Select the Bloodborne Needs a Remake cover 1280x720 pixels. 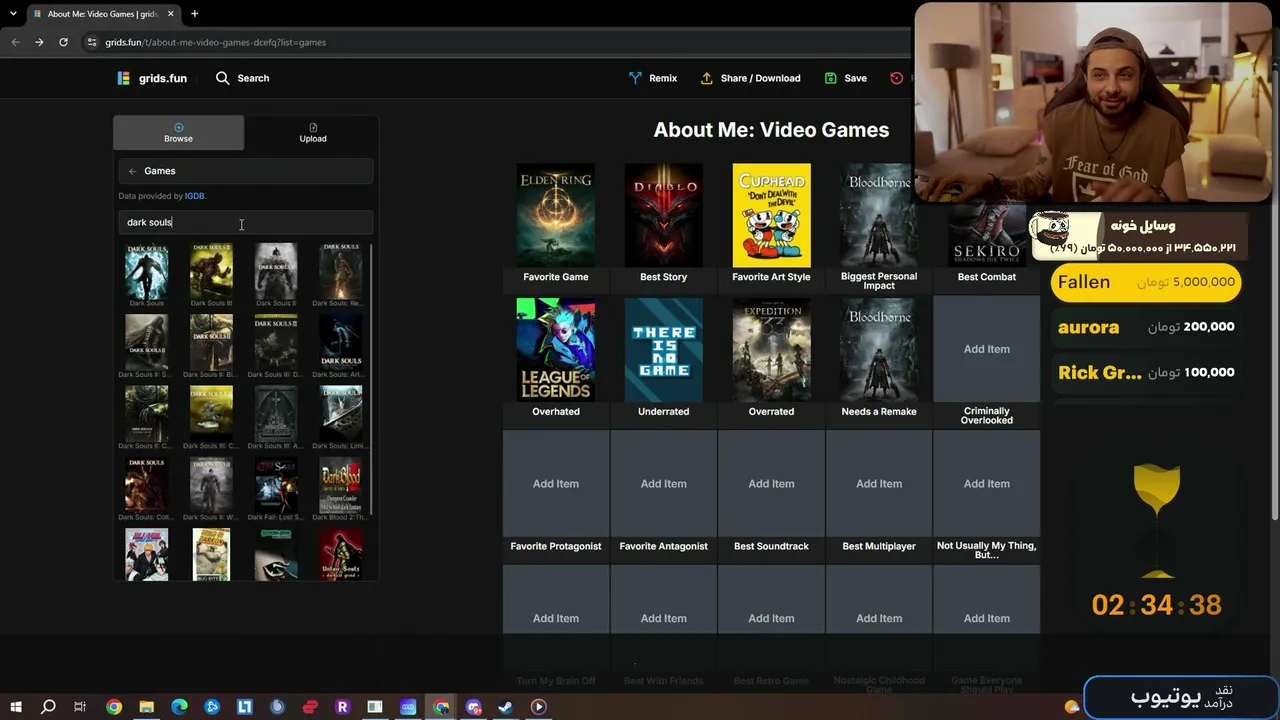click(x=879, y=349)
